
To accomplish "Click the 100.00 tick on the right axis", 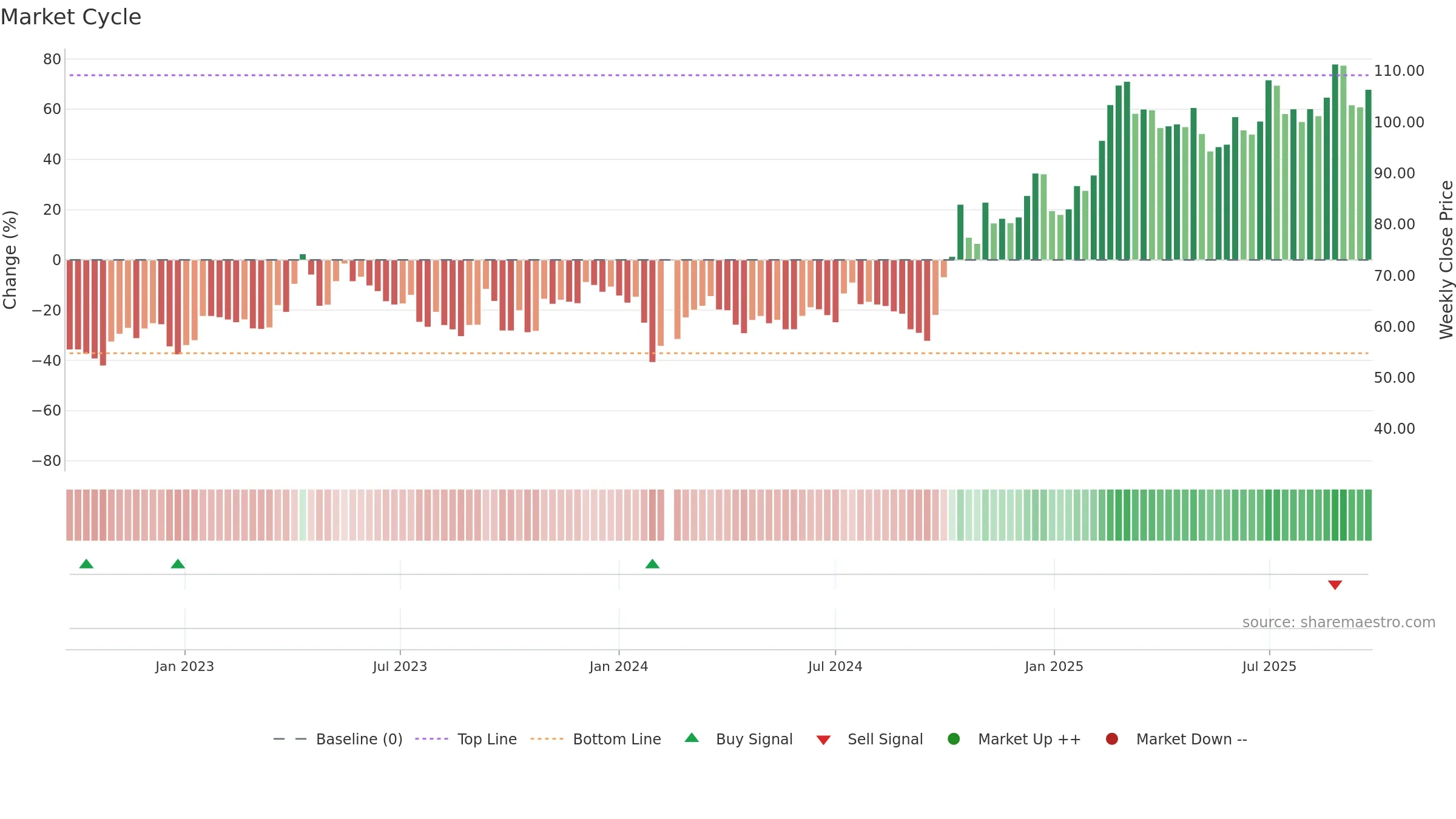I will [1399, 123].
